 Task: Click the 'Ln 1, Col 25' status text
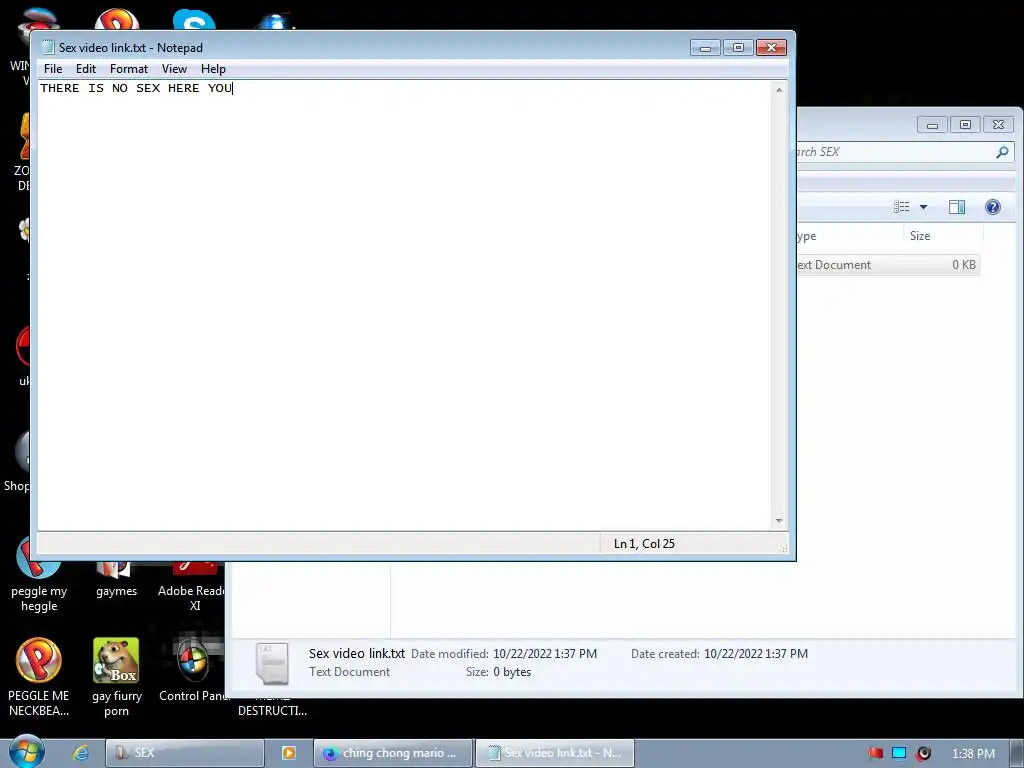pyautogui.click(x=644, y=543)
